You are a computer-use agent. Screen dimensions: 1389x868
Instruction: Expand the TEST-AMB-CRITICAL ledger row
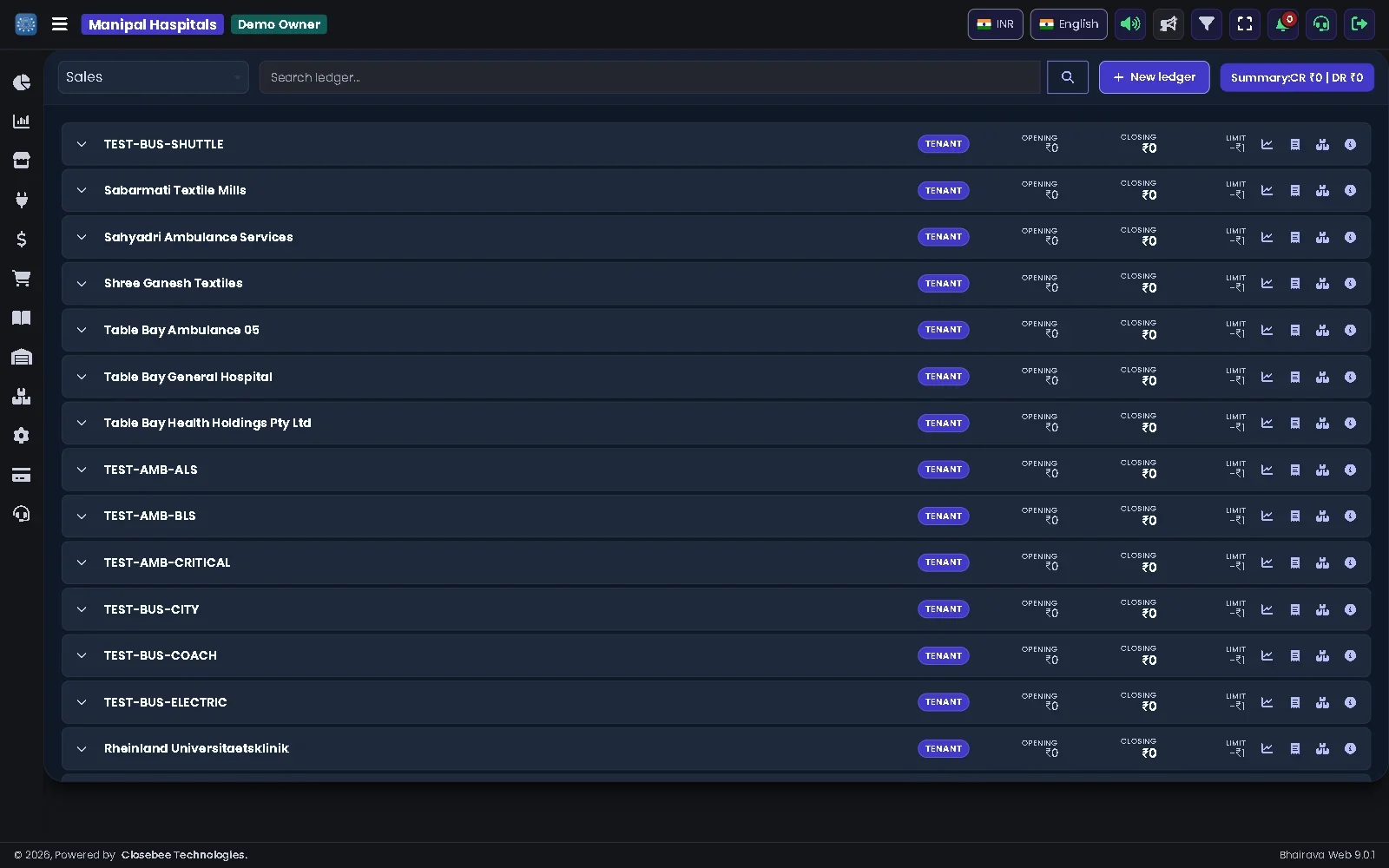(82, 562)
